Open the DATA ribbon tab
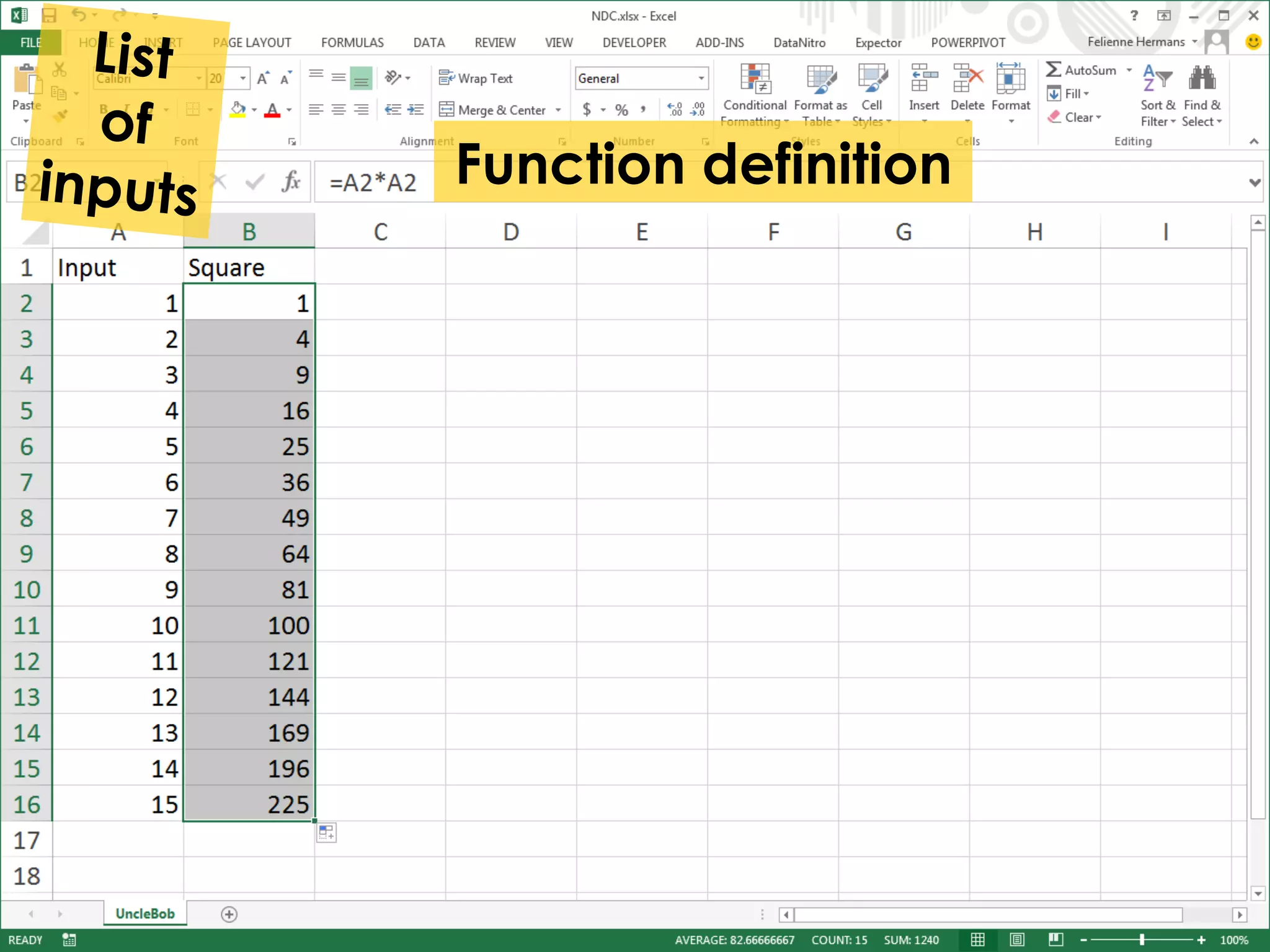Image resolution: width=1270 pixels, height=952 pixels. point(429,43)
